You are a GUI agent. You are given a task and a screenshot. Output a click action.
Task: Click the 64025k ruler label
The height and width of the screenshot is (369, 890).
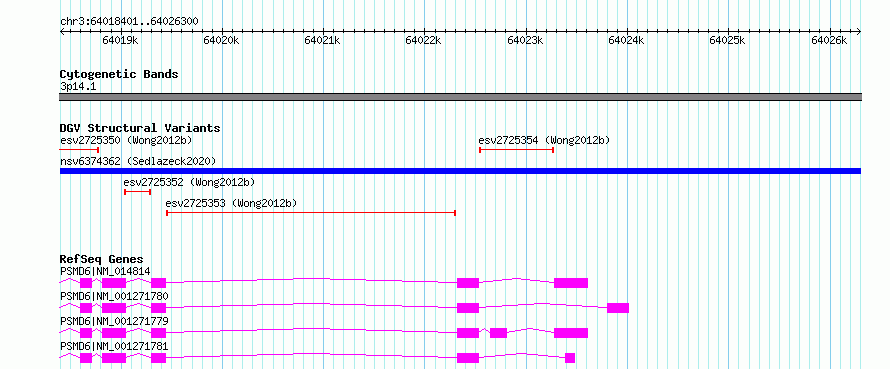[x=728, y=41]
